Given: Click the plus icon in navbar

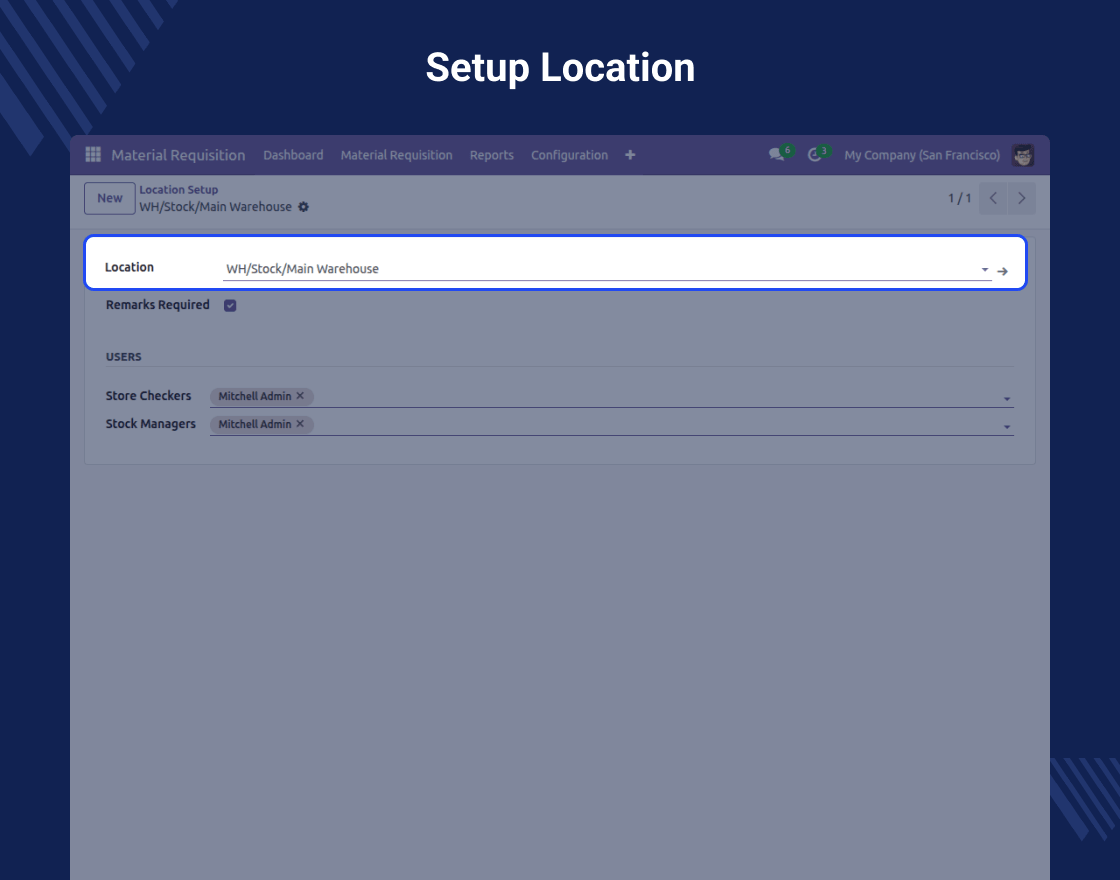Looking at the screenshot, I should click(x=630, y=155).
